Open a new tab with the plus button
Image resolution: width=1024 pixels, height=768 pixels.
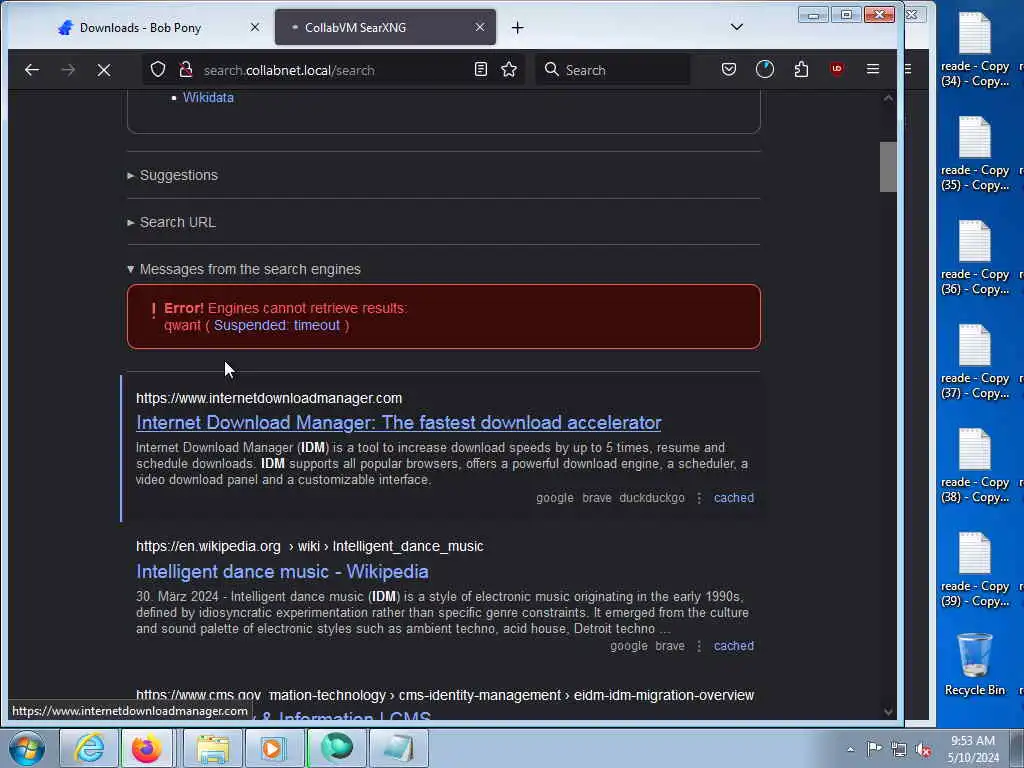(517, 27)
